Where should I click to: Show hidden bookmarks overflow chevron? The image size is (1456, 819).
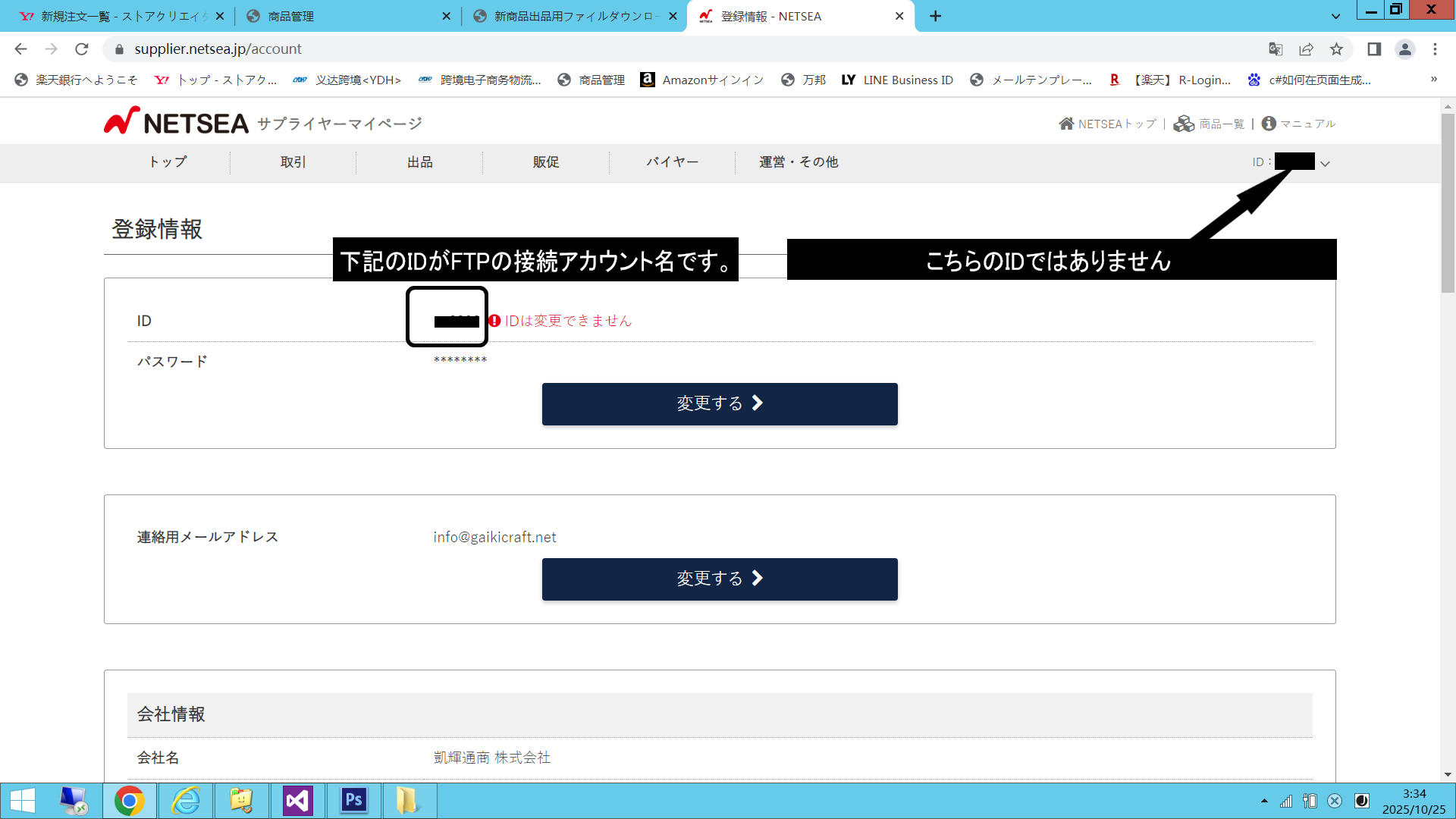(x=1433, y=80)
